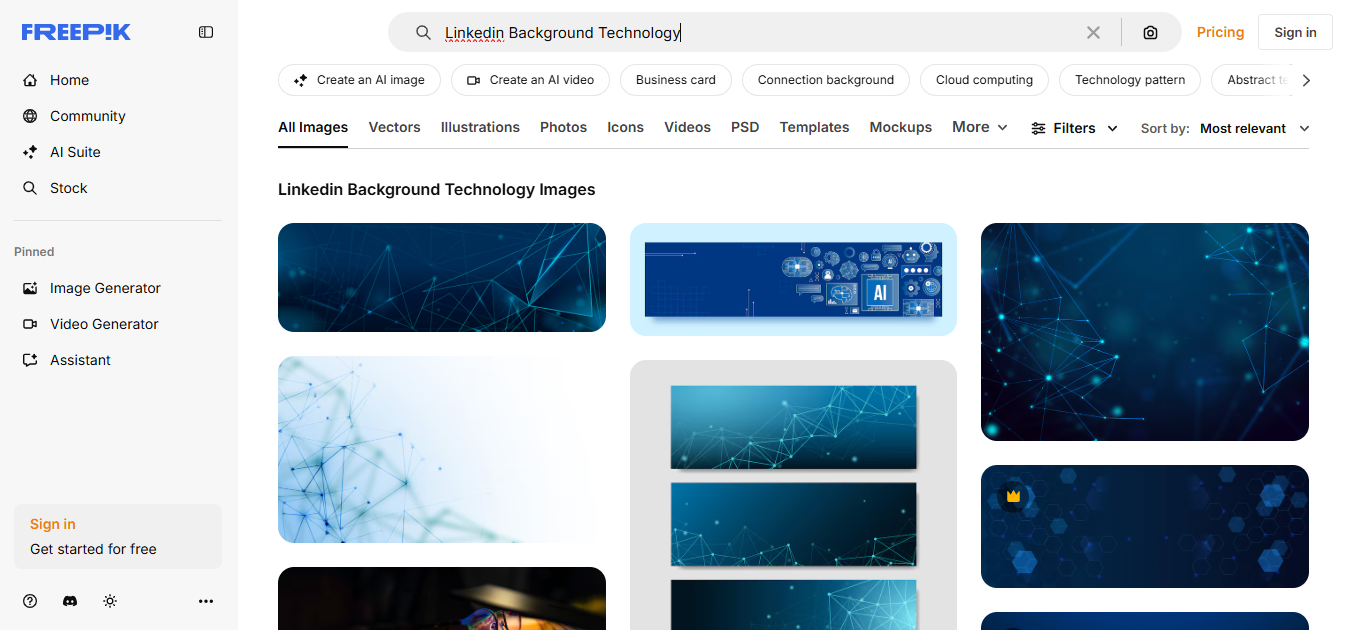
Task: Open the premium hexagon background thumbnail
Action: tap(1144, 527)
